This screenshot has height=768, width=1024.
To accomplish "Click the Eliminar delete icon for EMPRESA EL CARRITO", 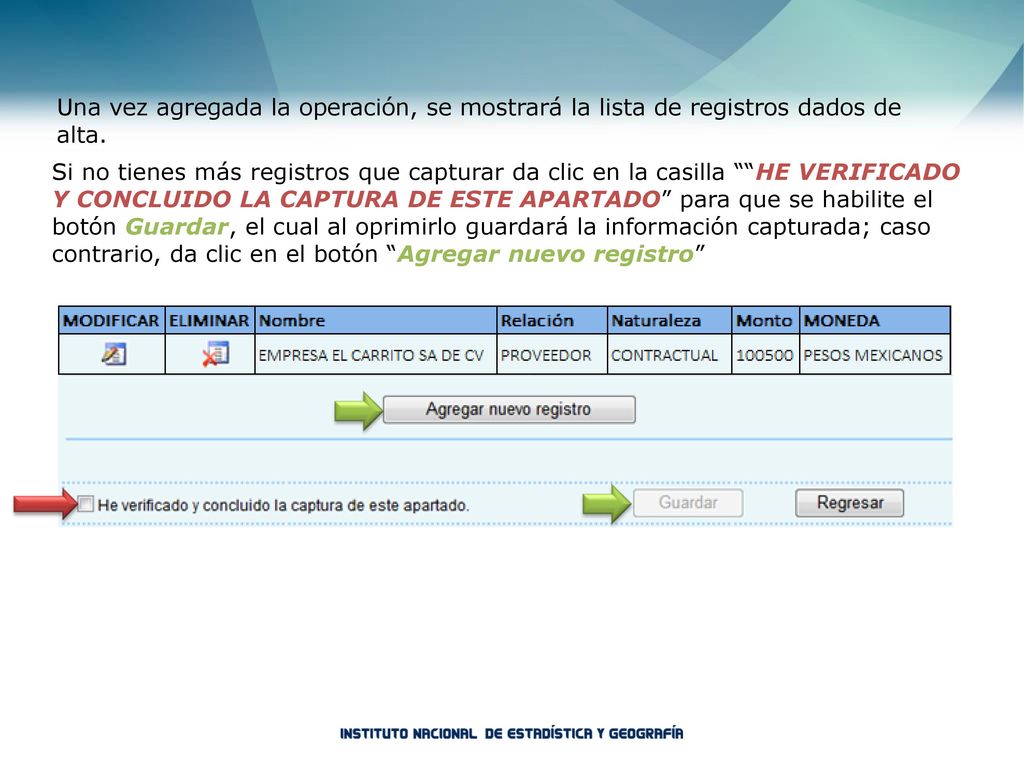I will tap(215, 354).
